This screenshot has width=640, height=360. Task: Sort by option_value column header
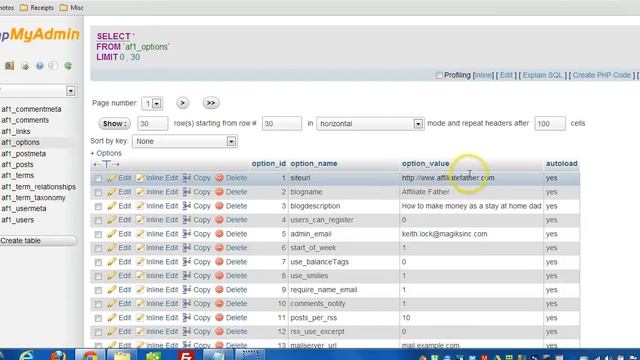[x=425, y=163]
